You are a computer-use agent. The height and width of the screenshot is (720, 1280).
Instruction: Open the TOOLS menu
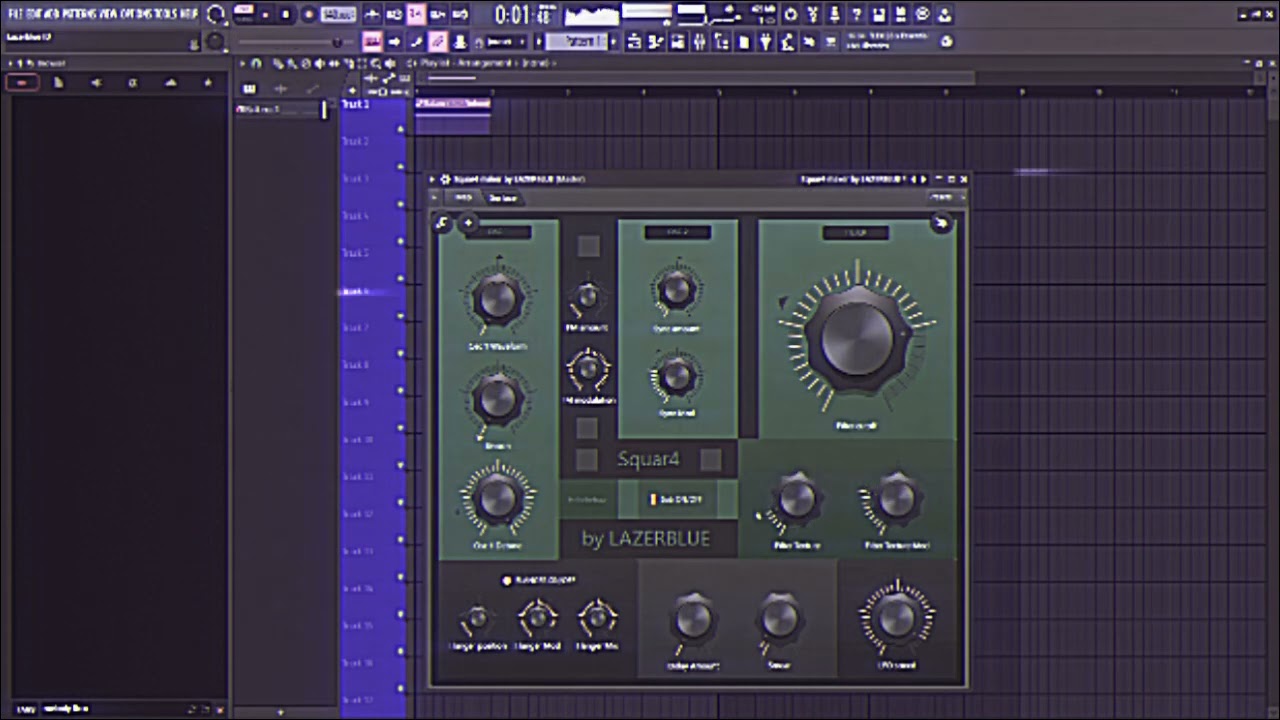tap(166, 15)
